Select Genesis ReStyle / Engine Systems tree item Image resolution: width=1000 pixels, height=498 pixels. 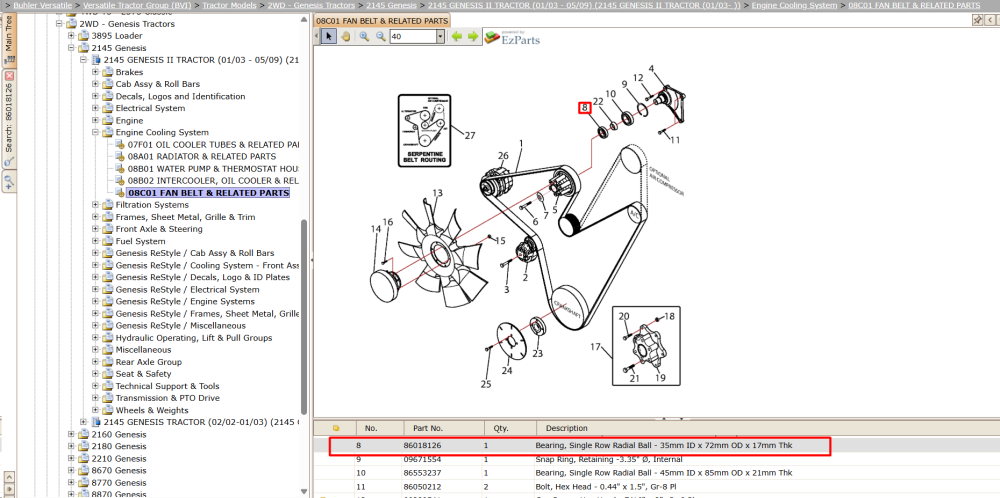point(185,302)
